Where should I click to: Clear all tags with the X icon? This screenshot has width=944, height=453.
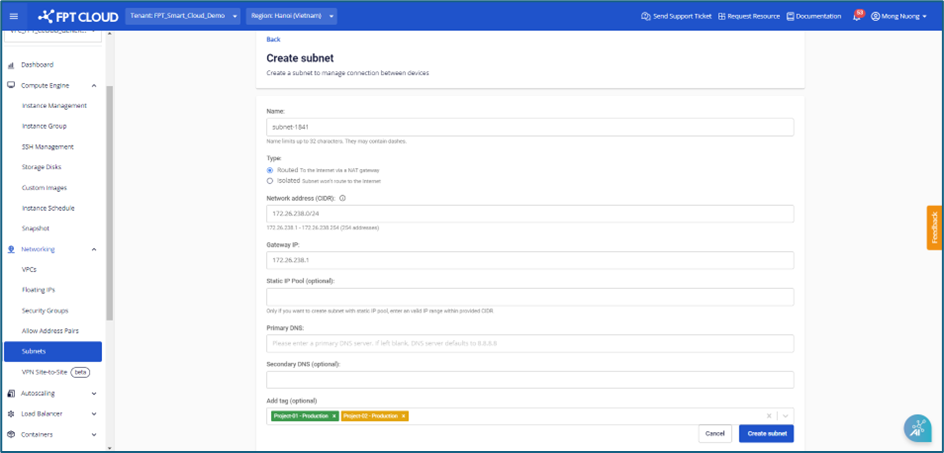point(769,416)
